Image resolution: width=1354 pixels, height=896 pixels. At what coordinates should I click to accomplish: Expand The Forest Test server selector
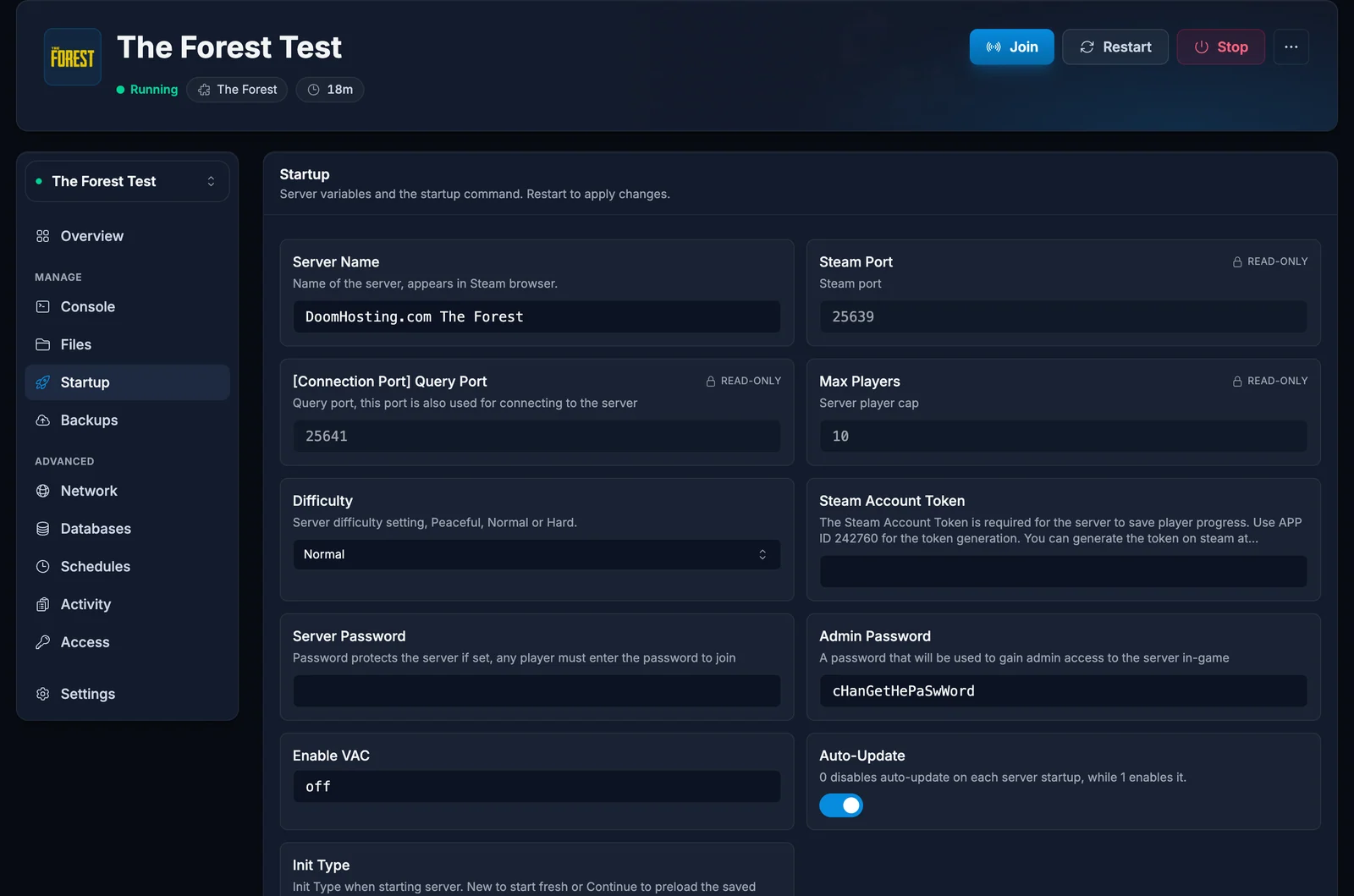click(127, 181)
